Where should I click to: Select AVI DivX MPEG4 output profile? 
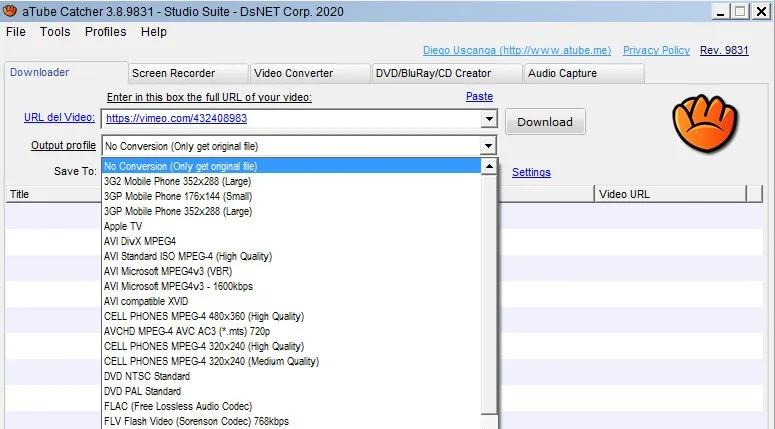point(140,241)
